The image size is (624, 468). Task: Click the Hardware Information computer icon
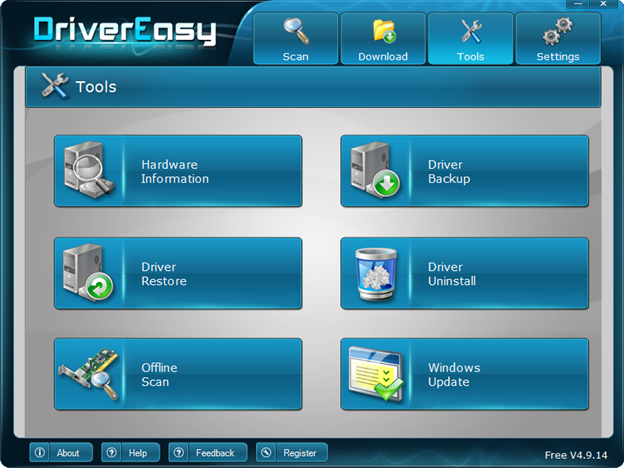pos(89,170)
